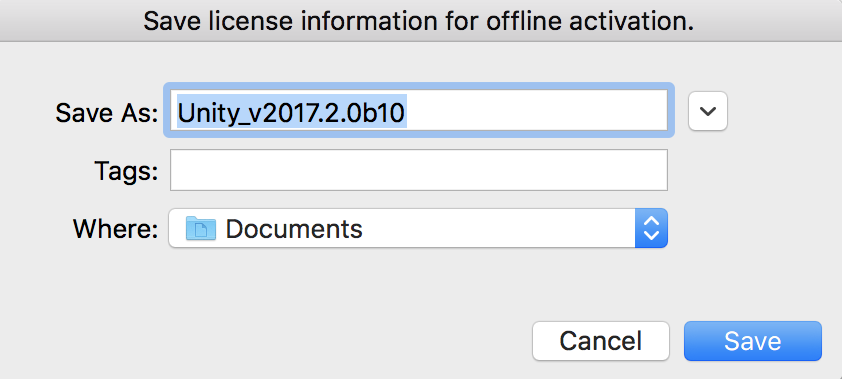Click the dialog title about offline activation

tap(418, 20)
